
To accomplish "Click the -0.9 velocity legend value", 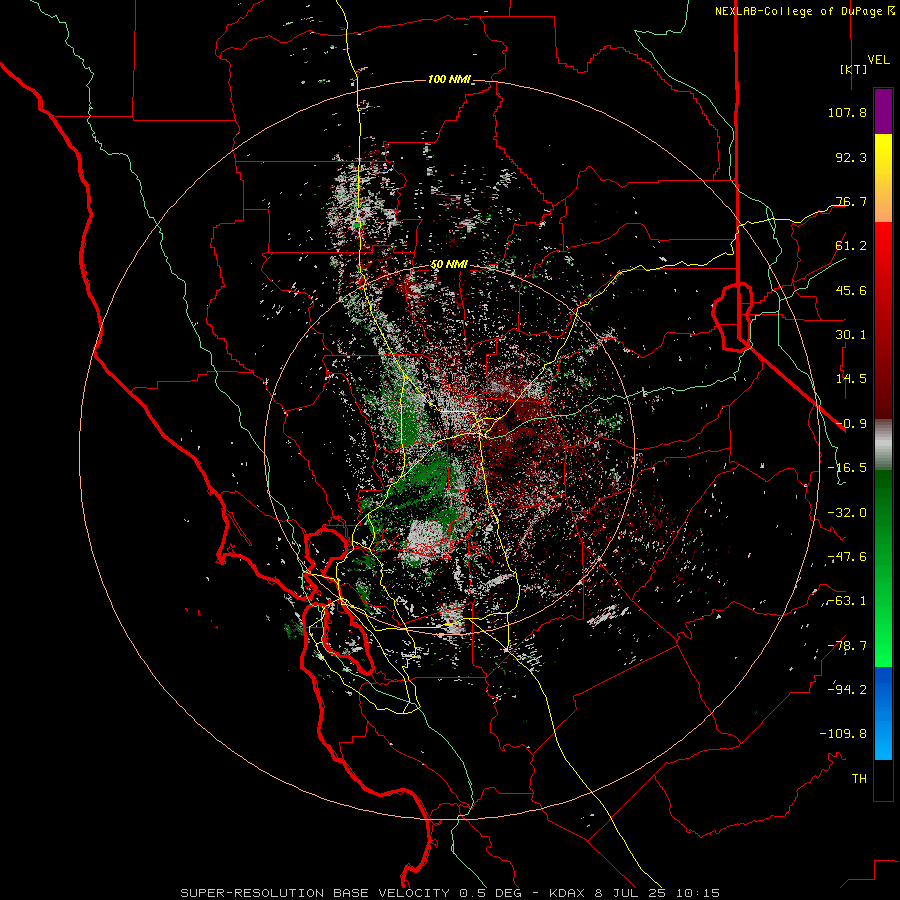I will (x=851, y=424).
